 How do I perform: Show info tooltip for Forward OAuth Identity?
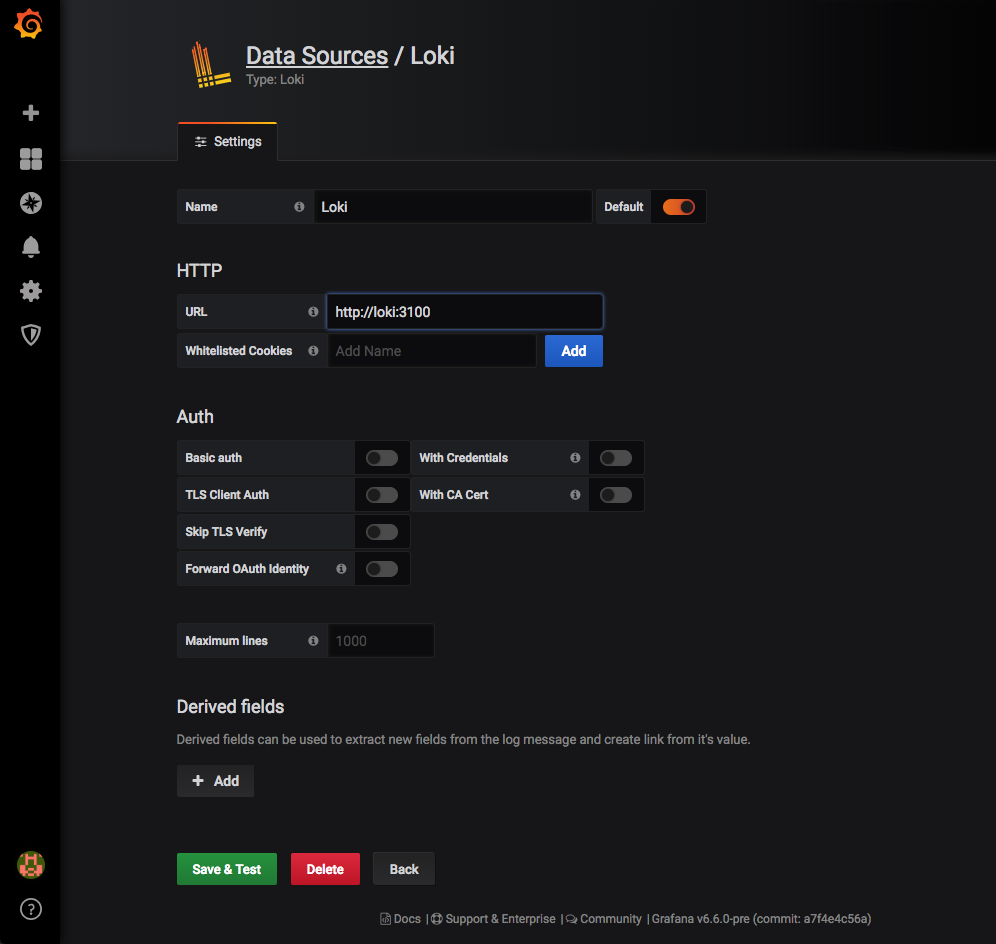point(341,569)
